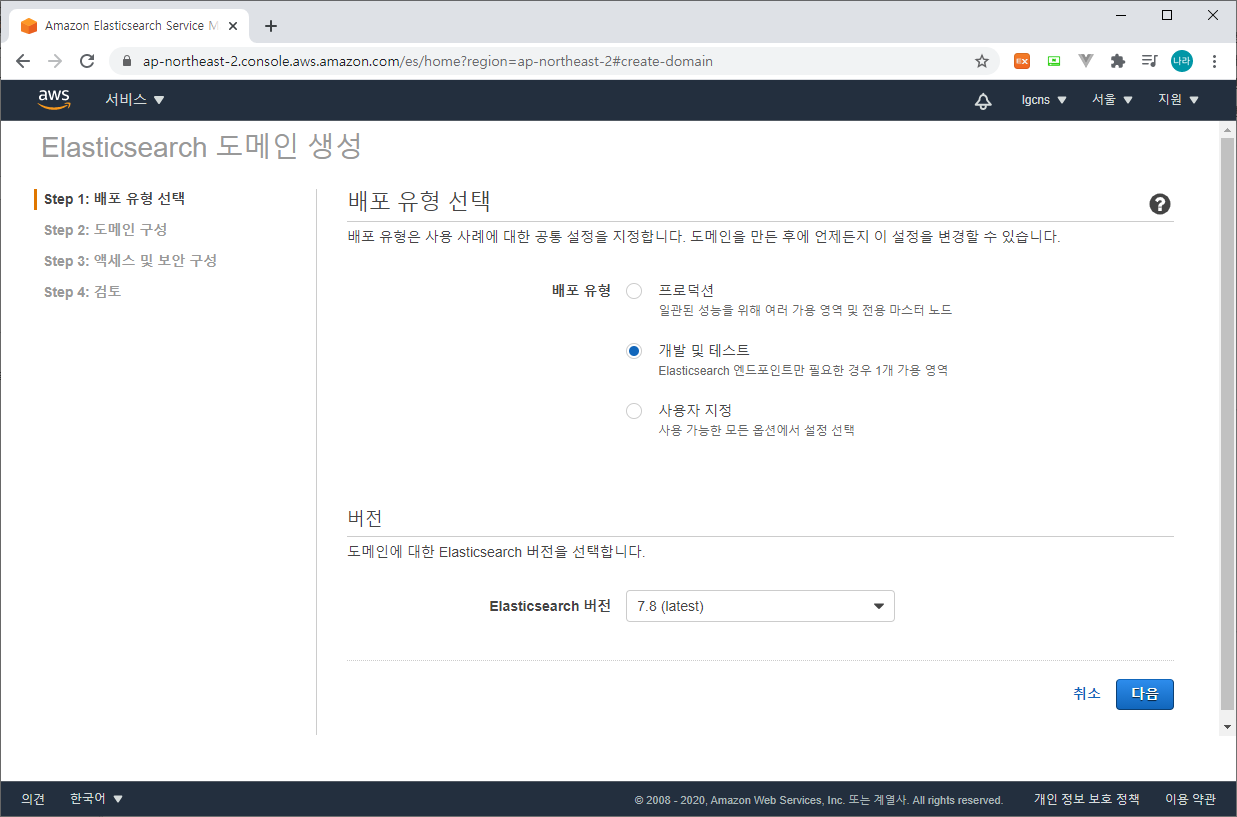The height and width of the screenshot is (817, 1237).
Task: Close the Amazon Elasticsearch Service tab
Action: (232, 26)
